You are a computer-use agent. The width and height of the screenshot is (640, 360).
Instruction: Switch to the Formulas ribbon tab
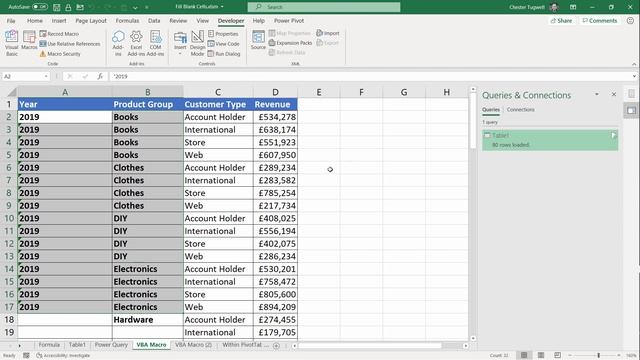pyautogui.click(x=127, y=20)
